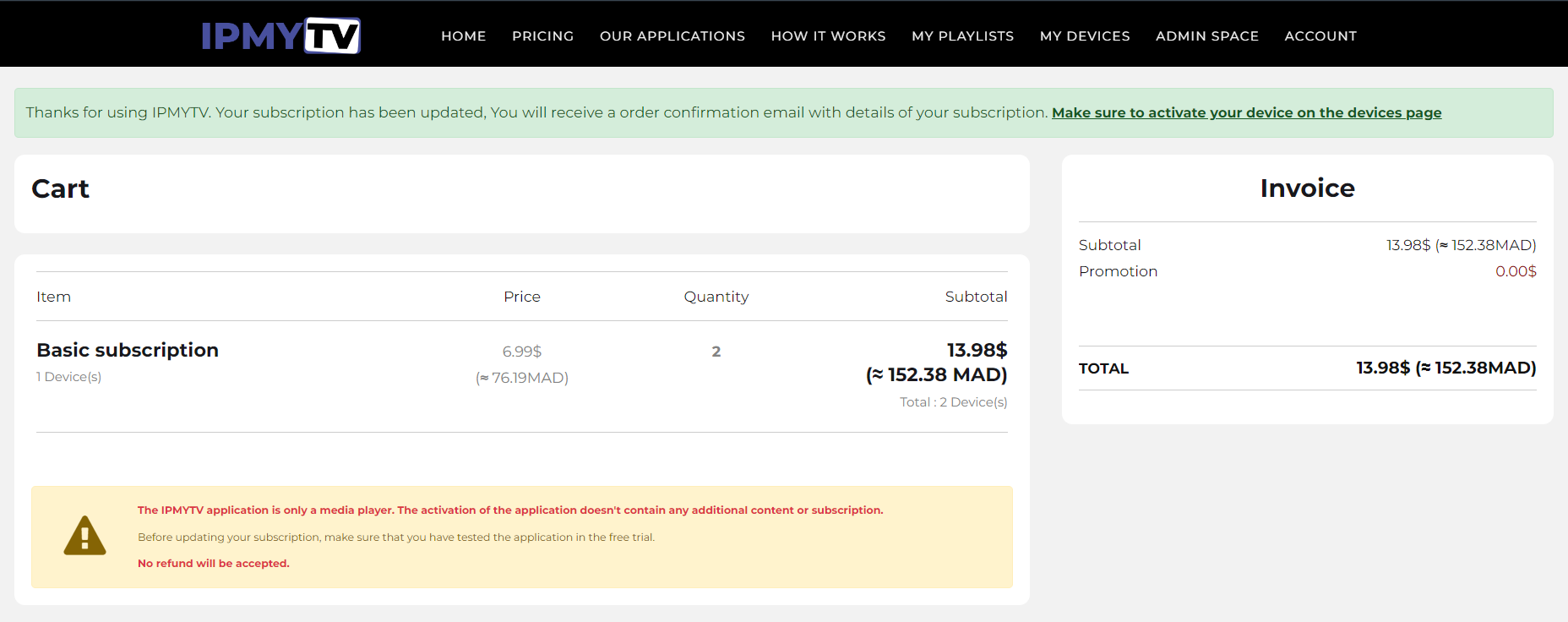The height and width of the screenshot is (622, 1568).
Task: Click the No refund will be accepted notice
Action: coord(214,564)
